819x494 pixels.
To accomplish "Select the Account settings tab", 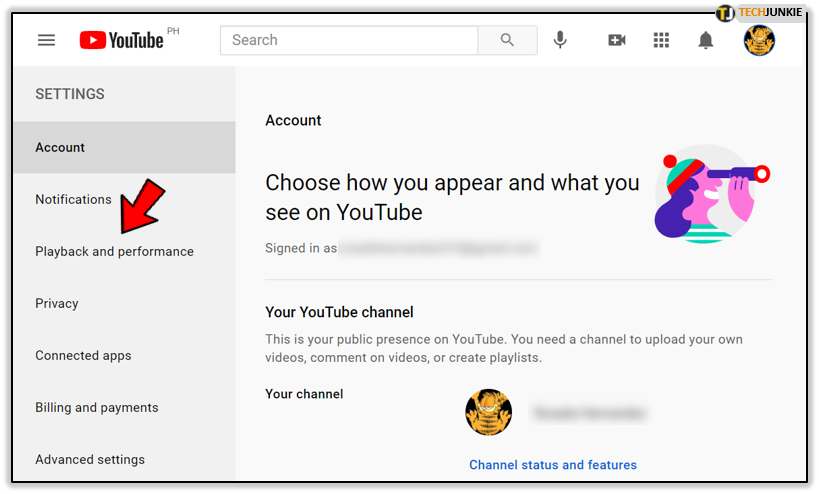I will coord(124,147).
